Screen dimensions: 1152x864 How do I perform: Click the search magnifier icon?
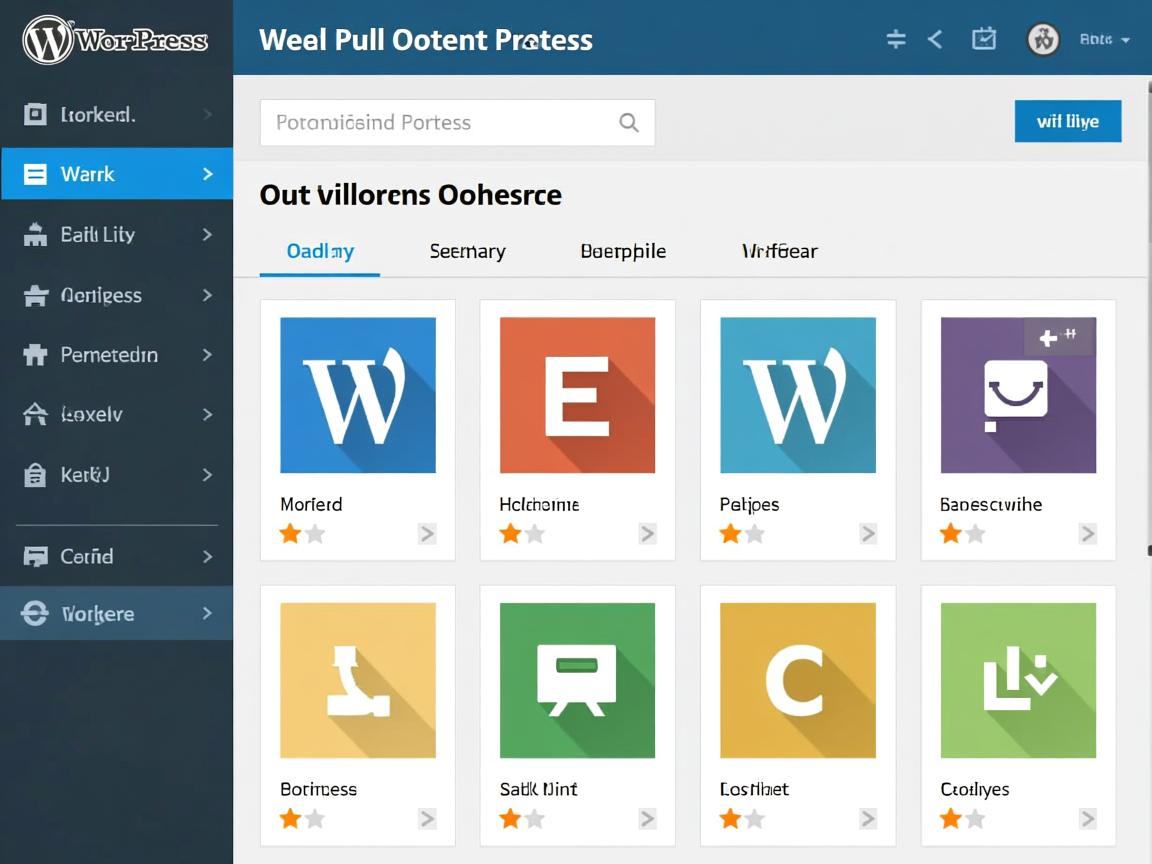pyautogui.click(x=629, y=123)
